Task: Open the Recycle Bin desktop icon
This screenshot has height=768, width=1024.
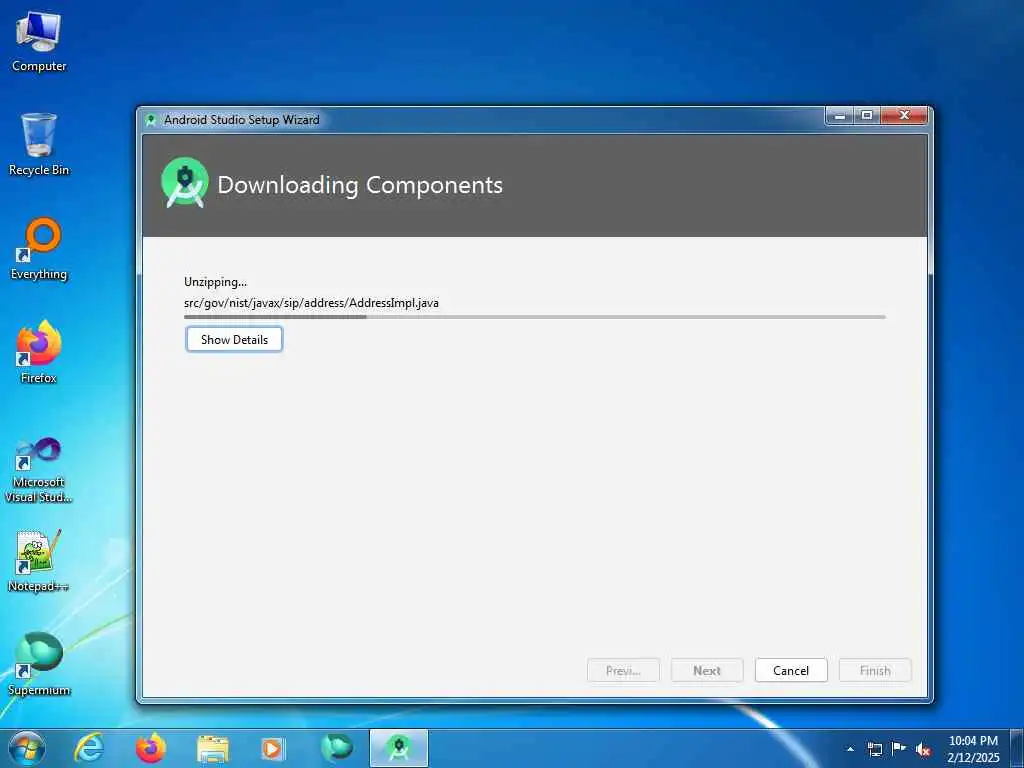Action: point(39,144)
